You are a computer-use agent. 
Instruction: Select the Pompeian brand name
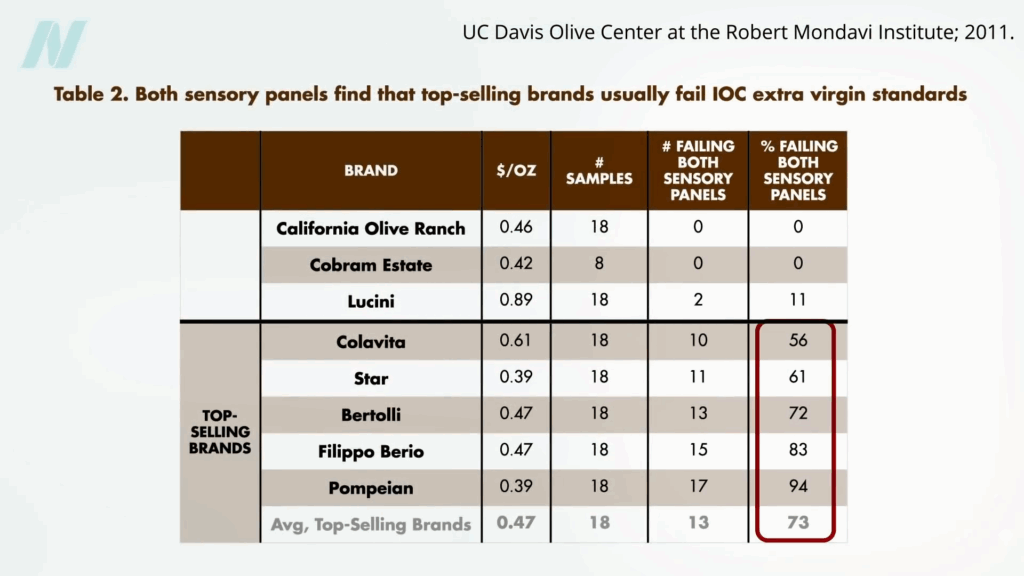click(x=370, y=488)
